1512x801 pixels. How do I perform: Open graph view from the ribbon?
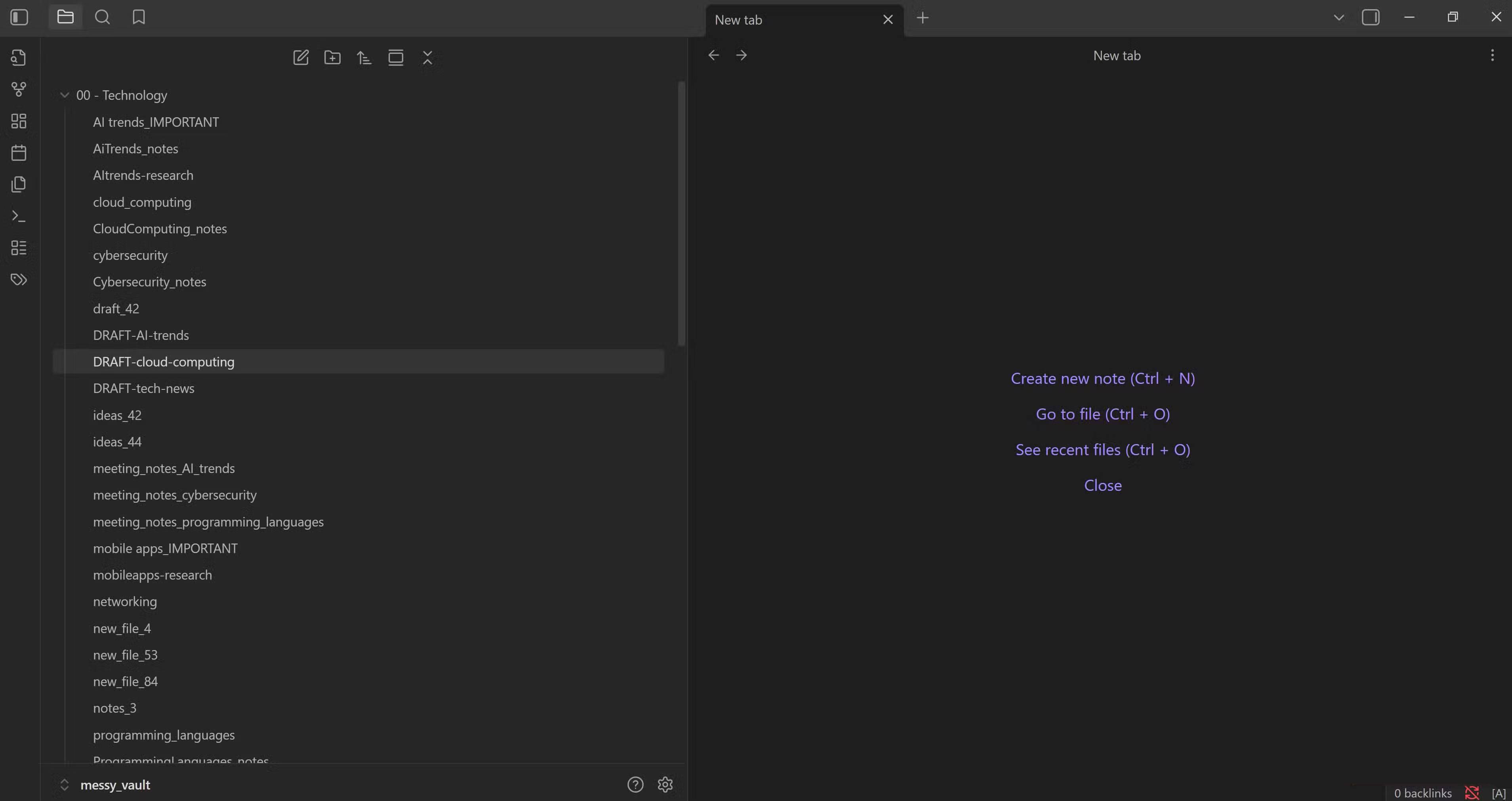coord(19,89)
